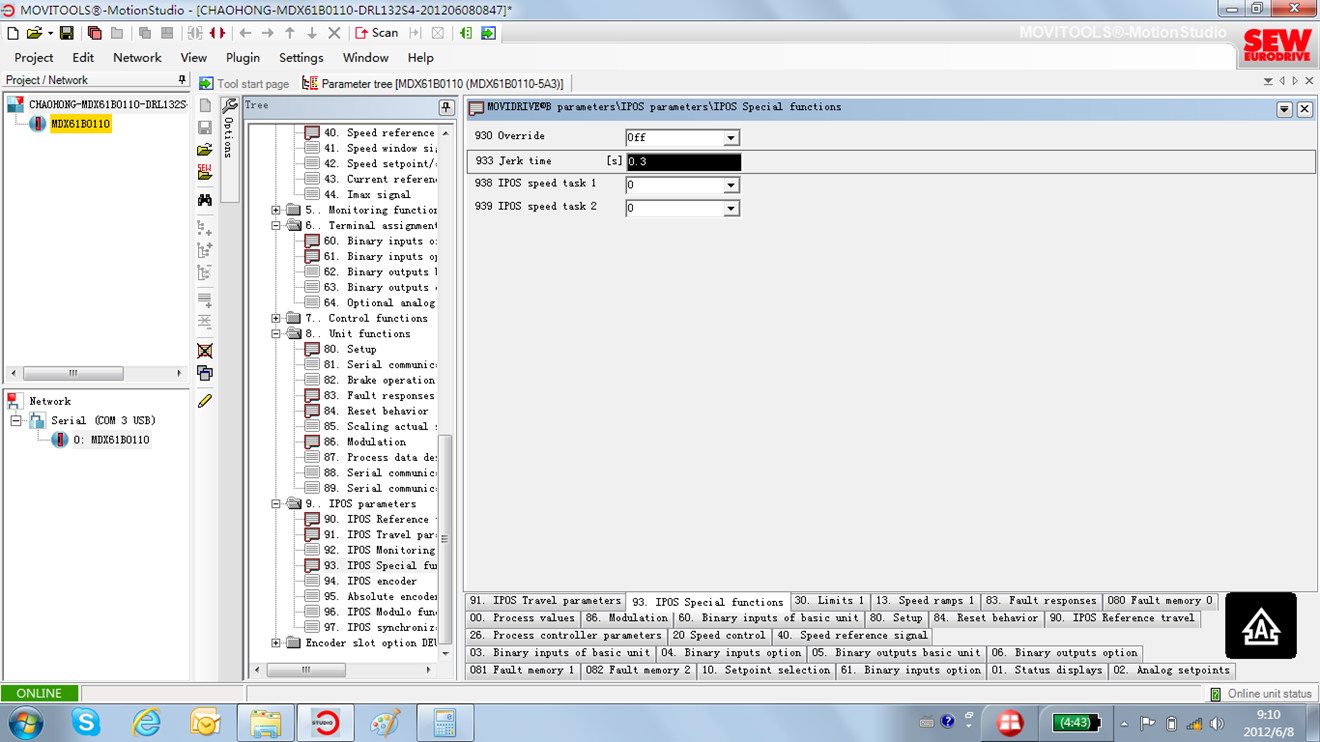Click the Scan button in the toolbar
This screenshot has width=1320, height=742.
click(377, 33)
